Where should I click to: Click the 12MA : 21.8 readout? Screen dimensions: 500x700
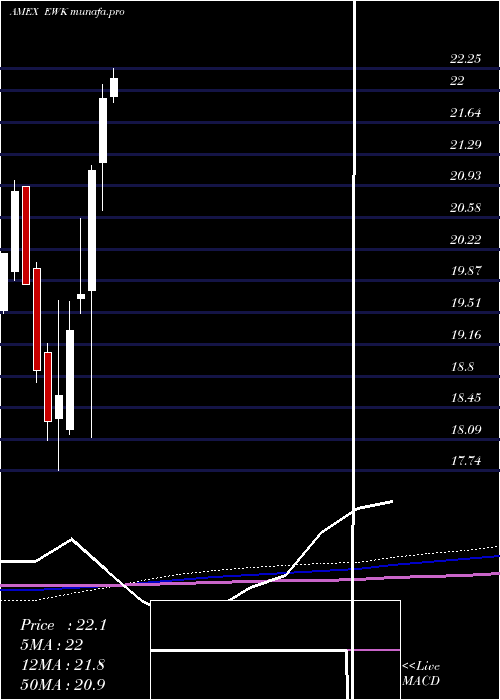pyautogui.click(x=63, y=665)
